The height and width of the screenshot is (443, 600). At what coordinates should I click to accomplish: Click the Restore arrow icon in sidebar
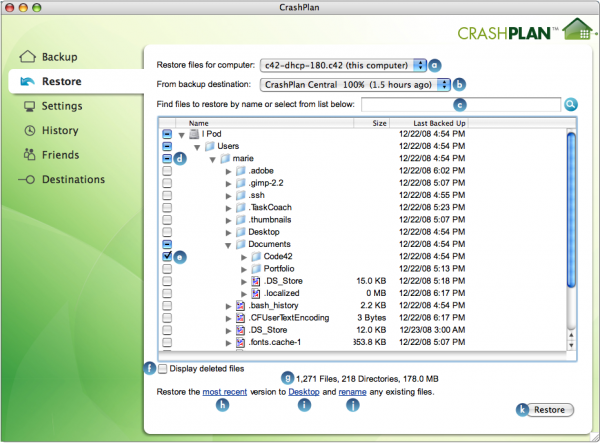coord(28,81)
